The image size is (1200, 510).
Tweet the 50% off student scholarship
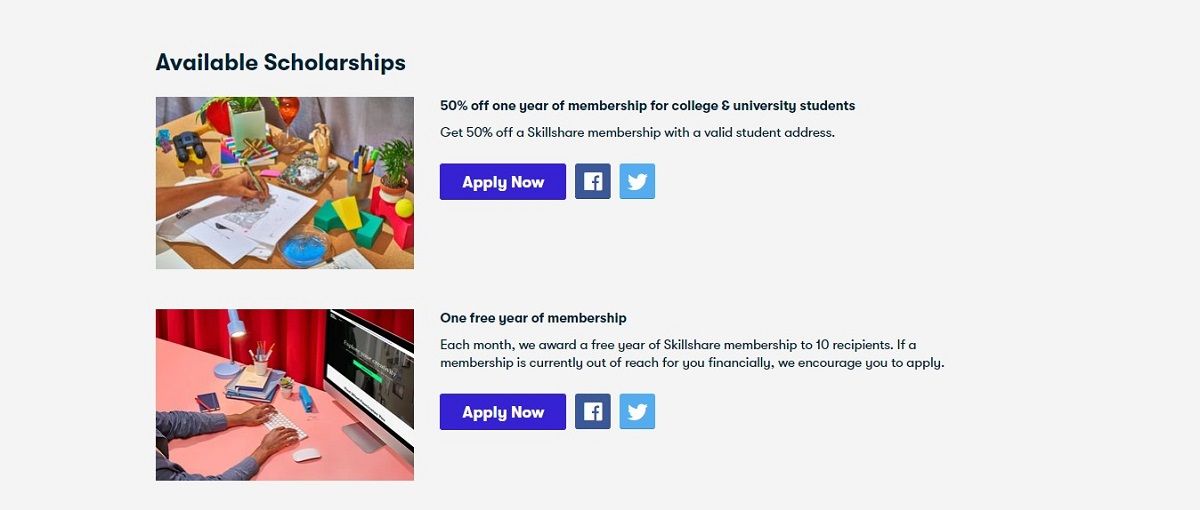[x=637, y=182]
